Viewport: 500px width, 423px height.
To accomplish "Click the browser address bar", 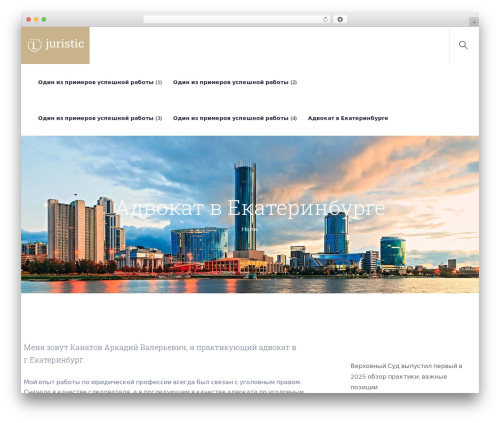I will (237, 20).
